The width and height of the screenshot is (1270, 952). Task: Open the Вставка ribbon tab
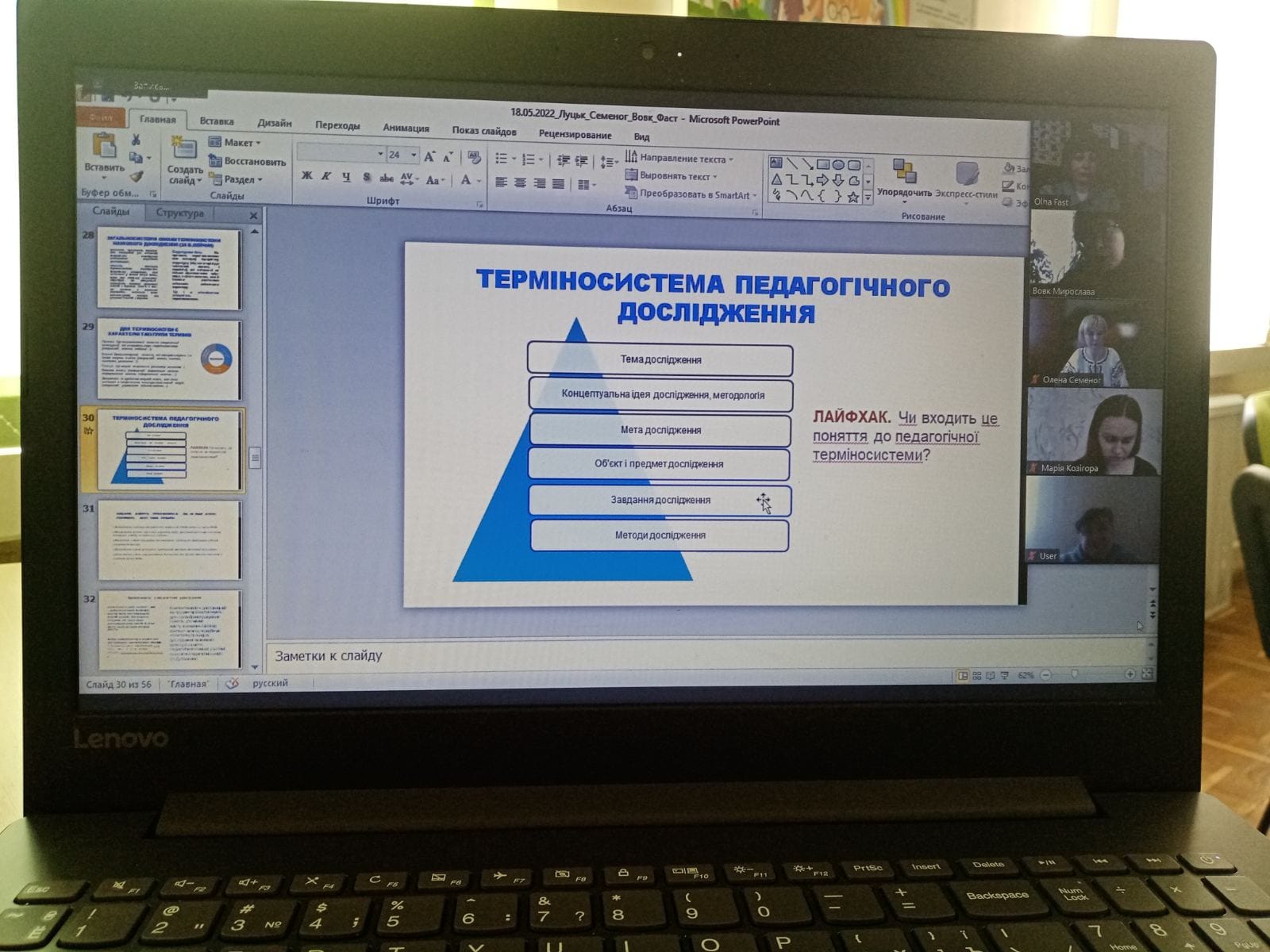[217, 121]
